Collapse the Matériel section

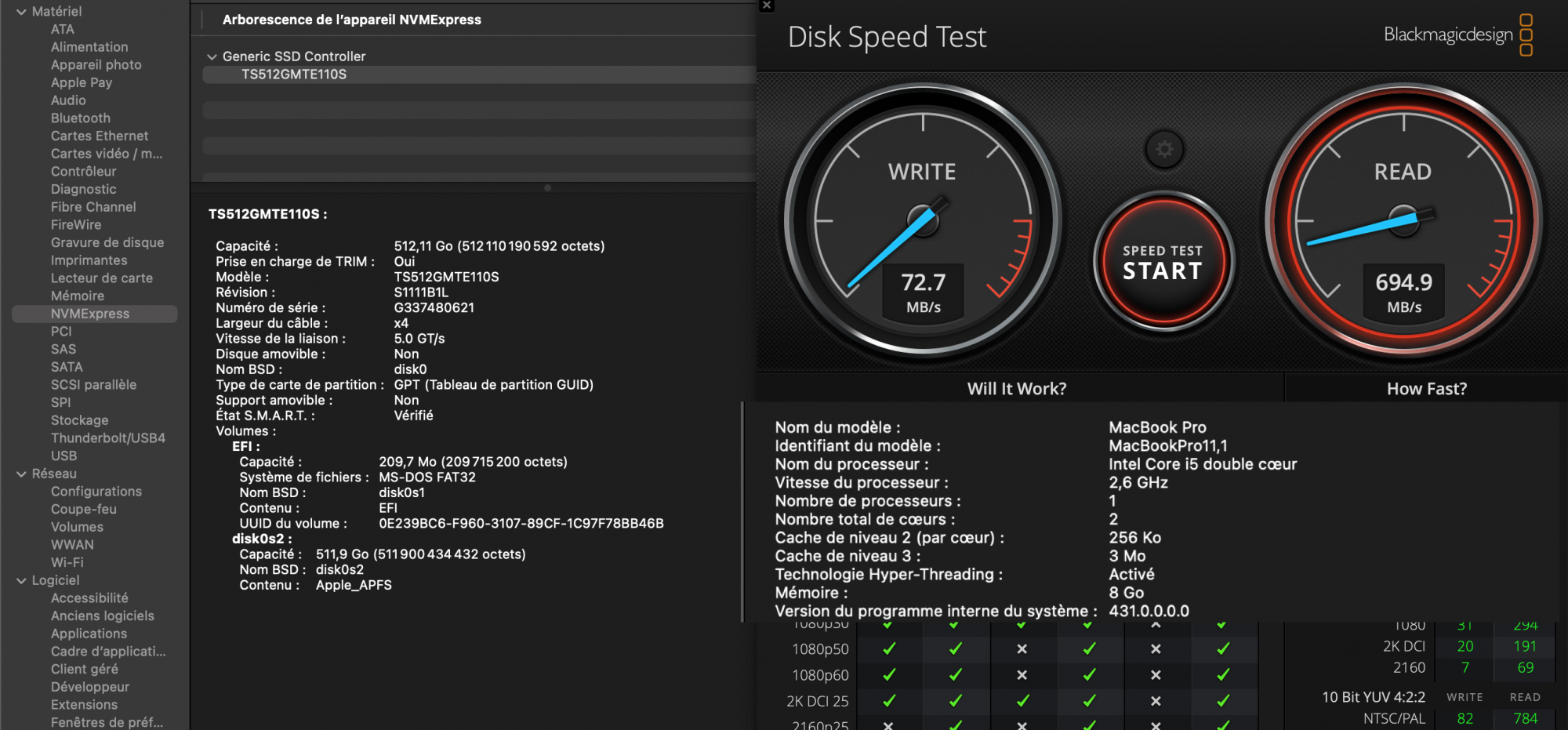21,12
